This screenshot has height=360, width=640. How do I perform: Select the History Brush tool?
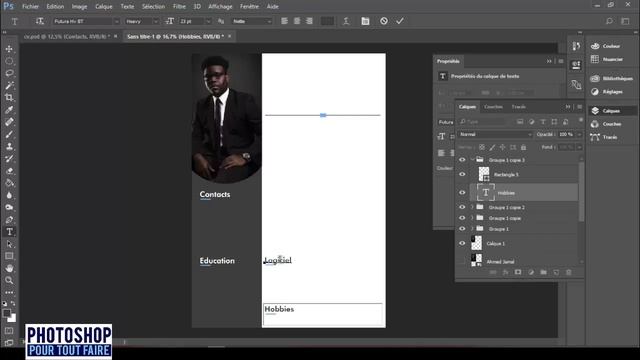pyautogui.click(x=9, y=159)
